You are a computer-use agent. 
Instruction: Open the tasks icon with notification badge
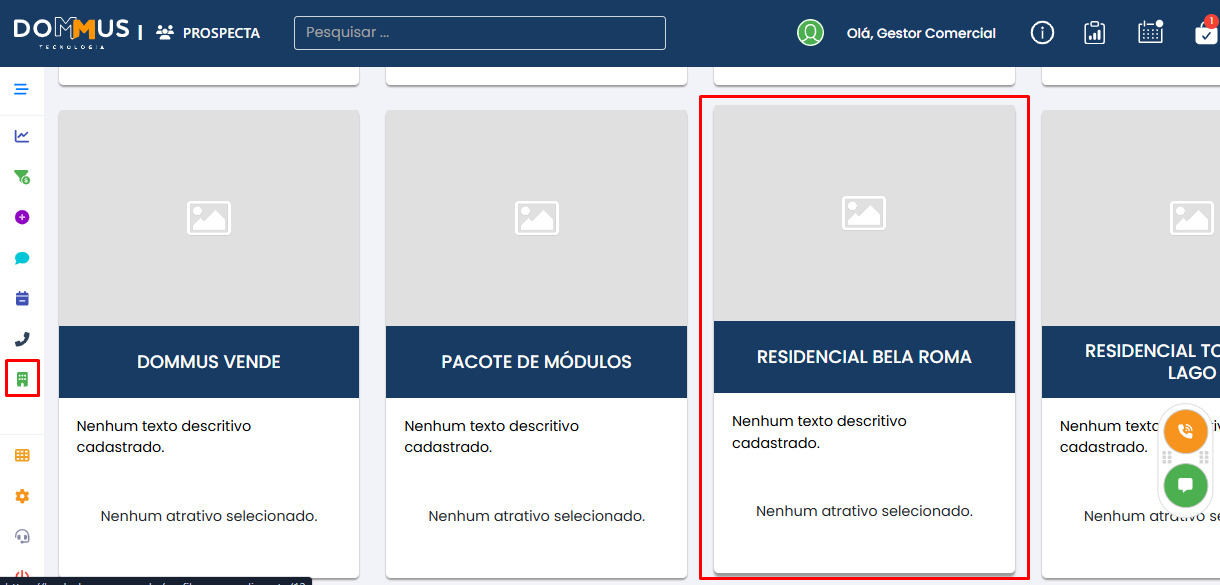click(x=1205, y=33)
